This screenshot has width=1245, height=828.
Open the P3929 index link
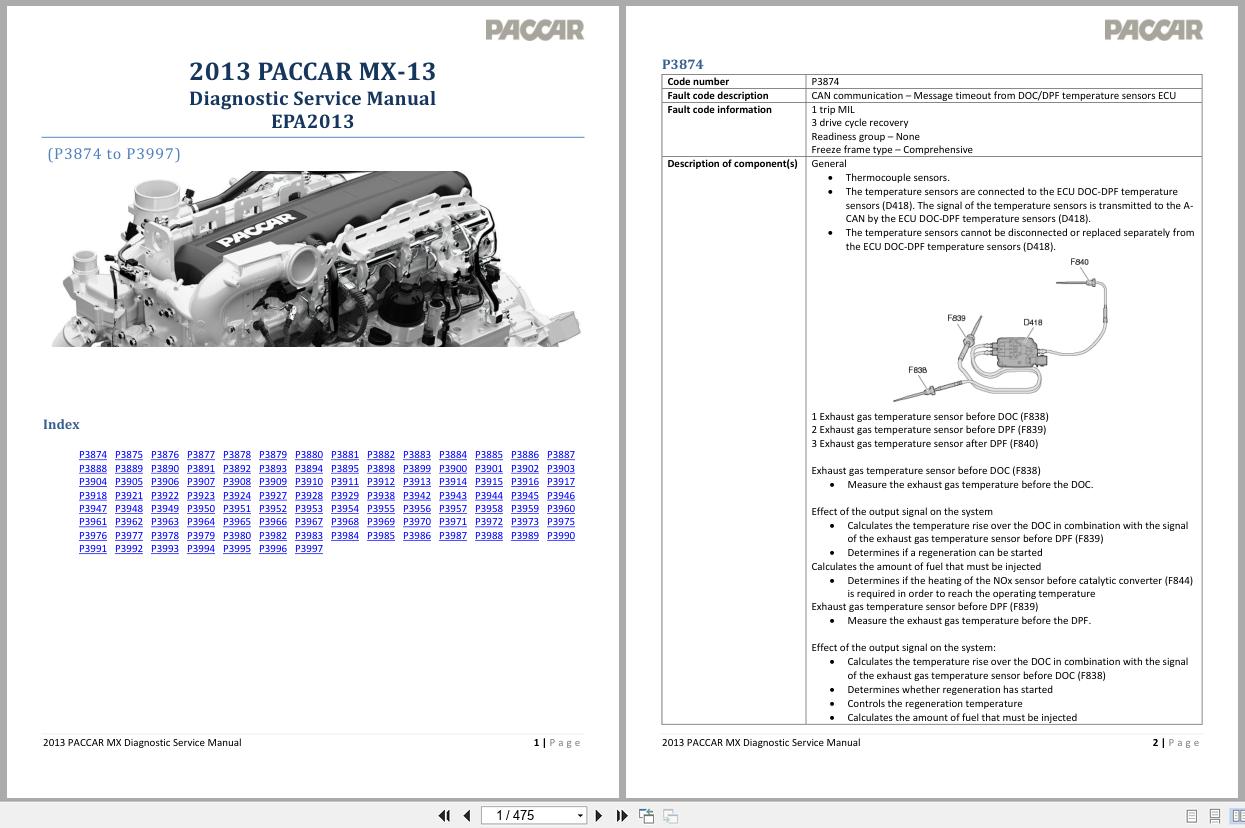tap(345, 495)
